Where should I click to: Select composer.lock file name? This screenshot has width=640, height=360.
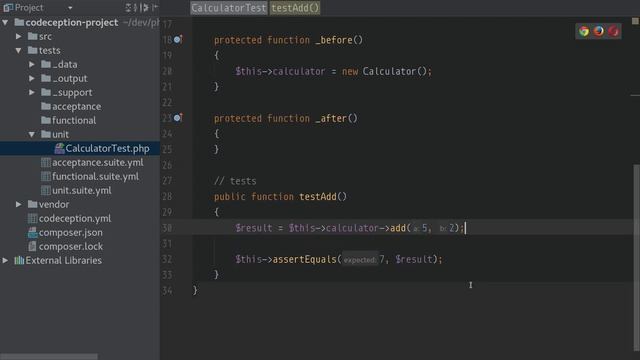pos(71,246)
